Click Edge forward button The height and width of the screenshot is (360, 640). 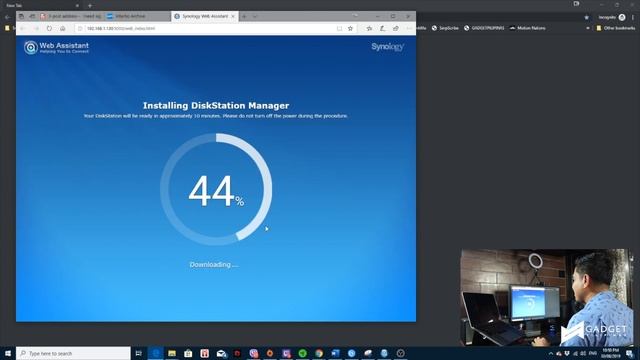[36, 29]
